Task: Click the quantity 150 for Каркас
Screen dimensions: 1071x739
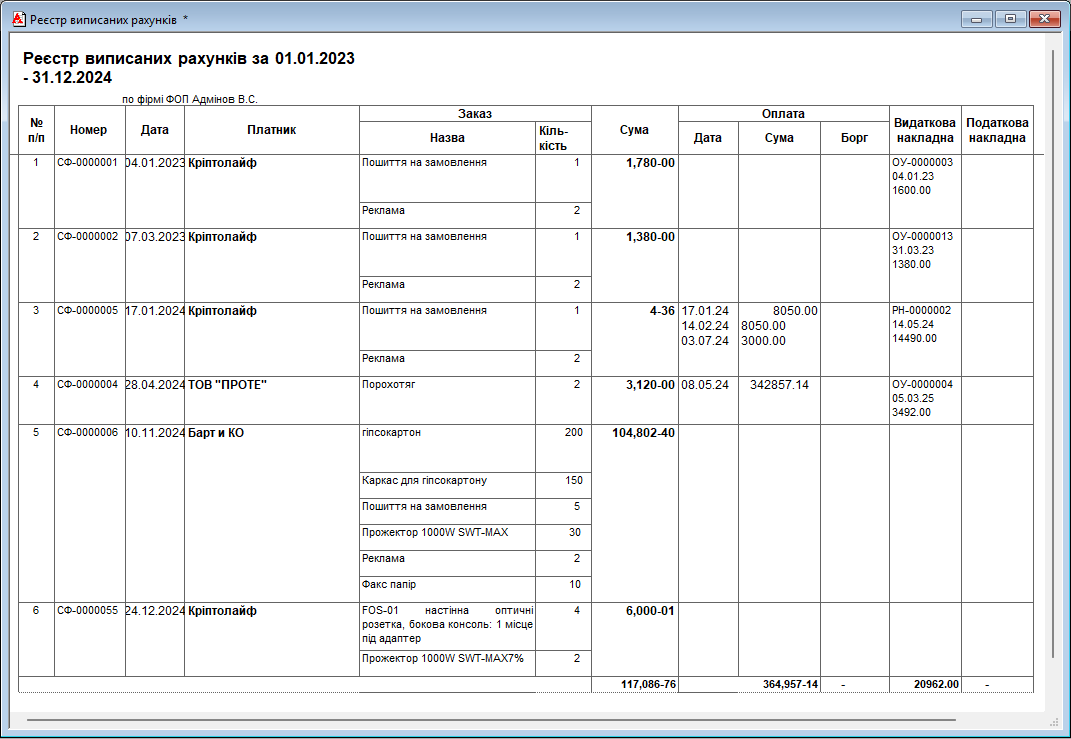Action: [x=574, y=480]
